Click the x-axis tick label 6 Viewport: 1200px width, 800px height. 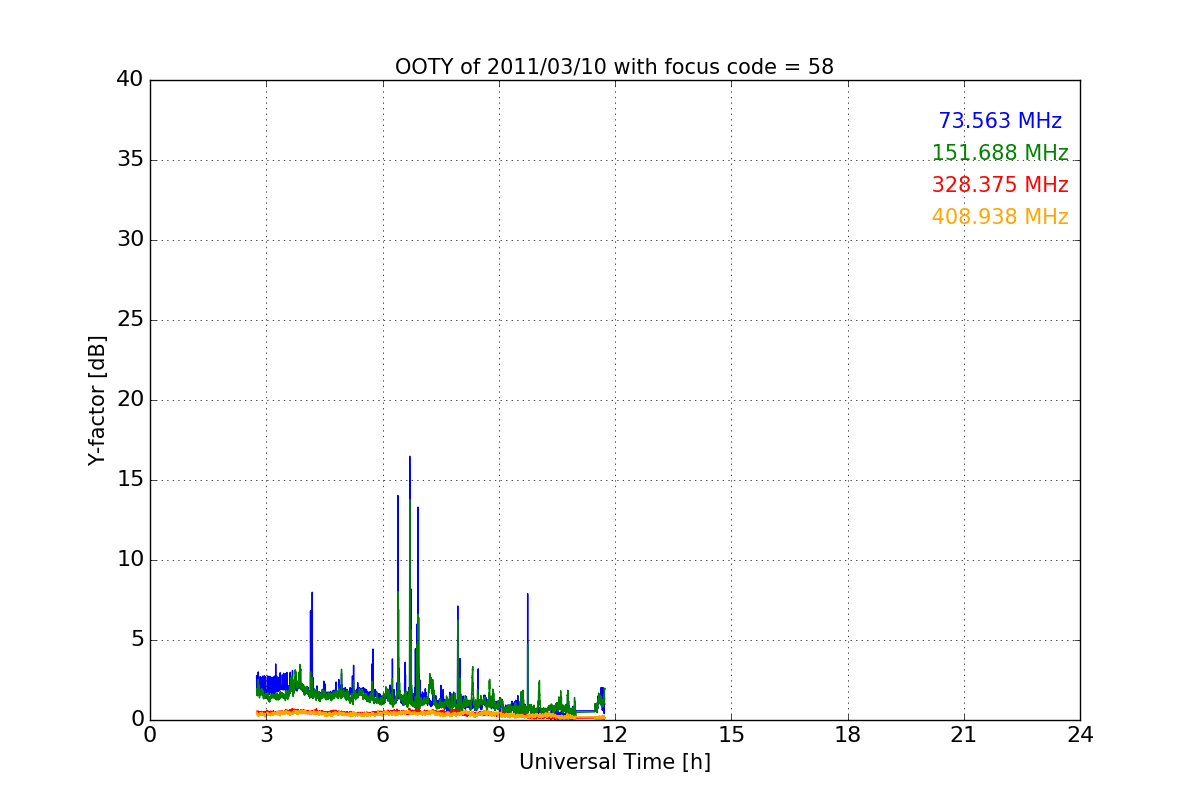click(383, 735)
